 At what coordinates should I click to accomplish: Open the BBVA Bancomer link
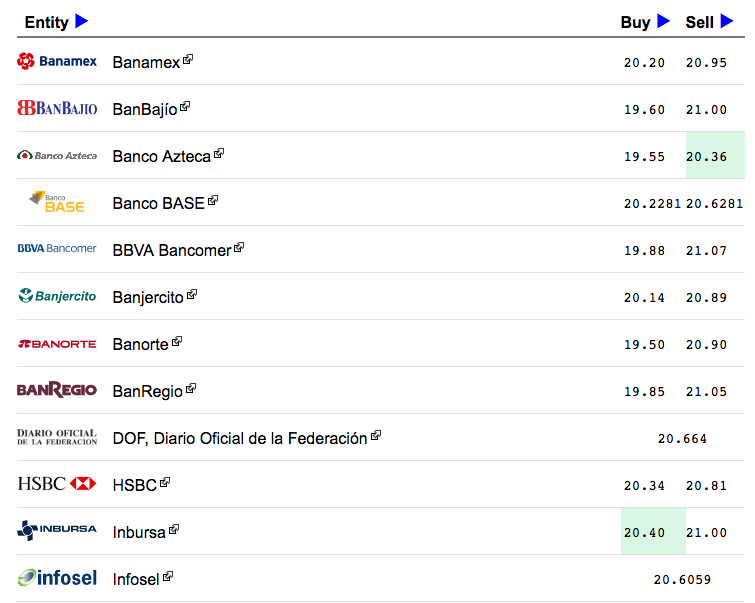[171, 250]
